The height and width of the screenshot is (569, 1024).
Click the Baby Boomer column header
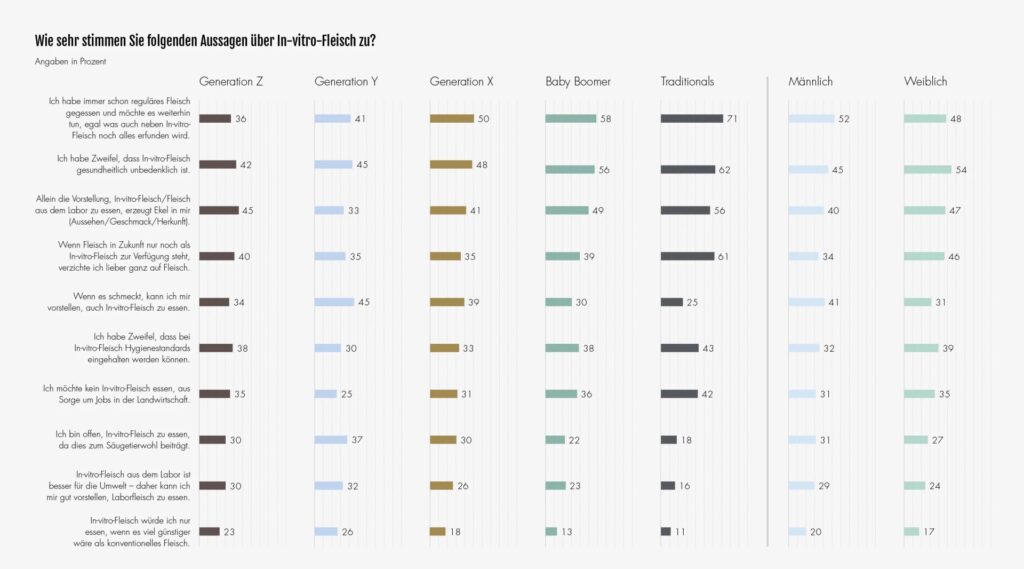[x=578, y=81]
